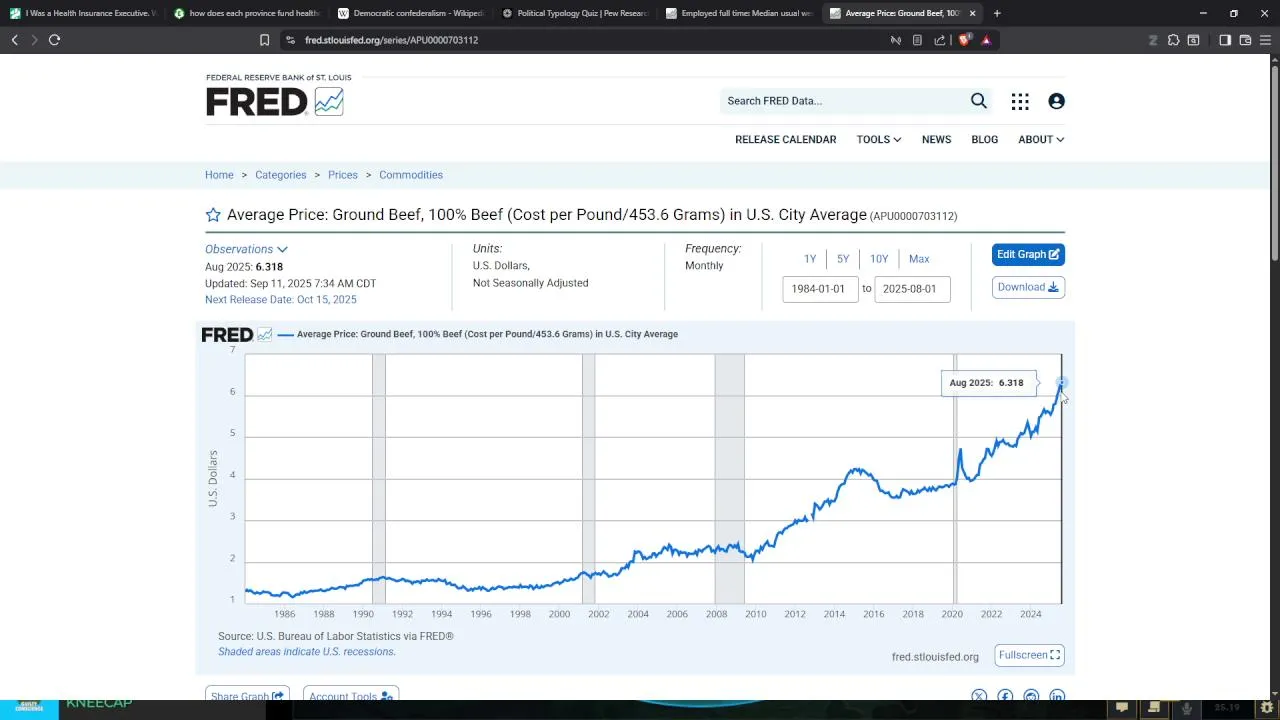The width and height of the screenshot is (1280, 720).
Task: Click the fred.stlouisfed.org link below graph
Action: coord(935,657)
